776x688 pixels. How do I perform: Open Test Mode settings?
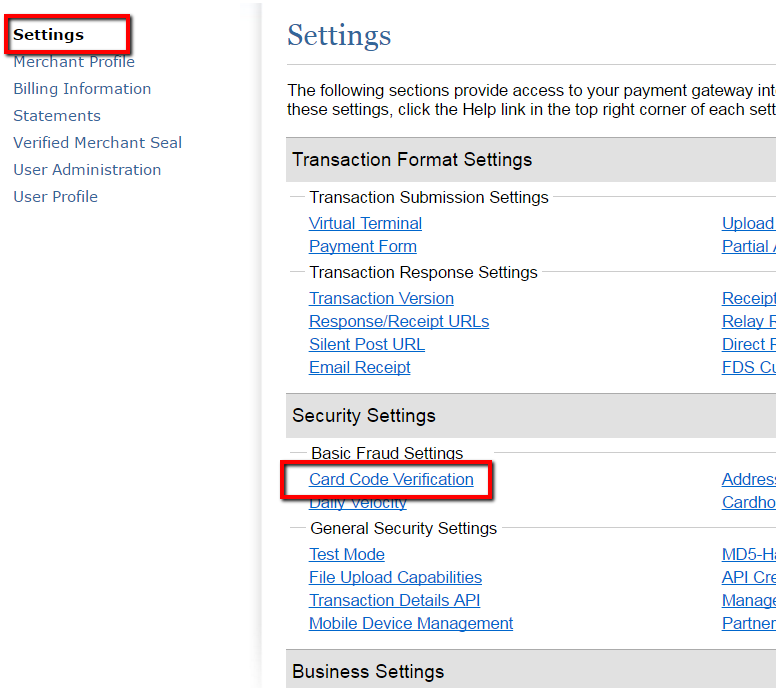(347, 555)
